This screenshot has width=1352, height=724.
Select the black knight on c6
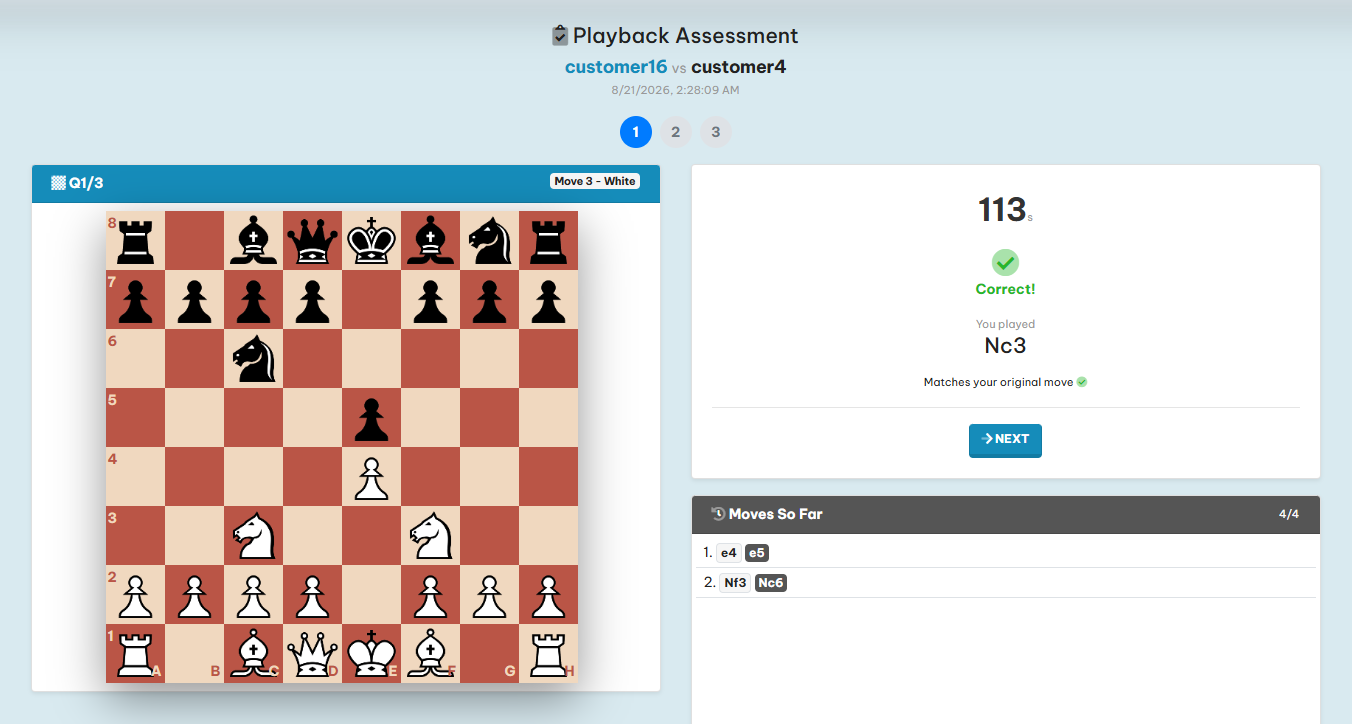253,358
